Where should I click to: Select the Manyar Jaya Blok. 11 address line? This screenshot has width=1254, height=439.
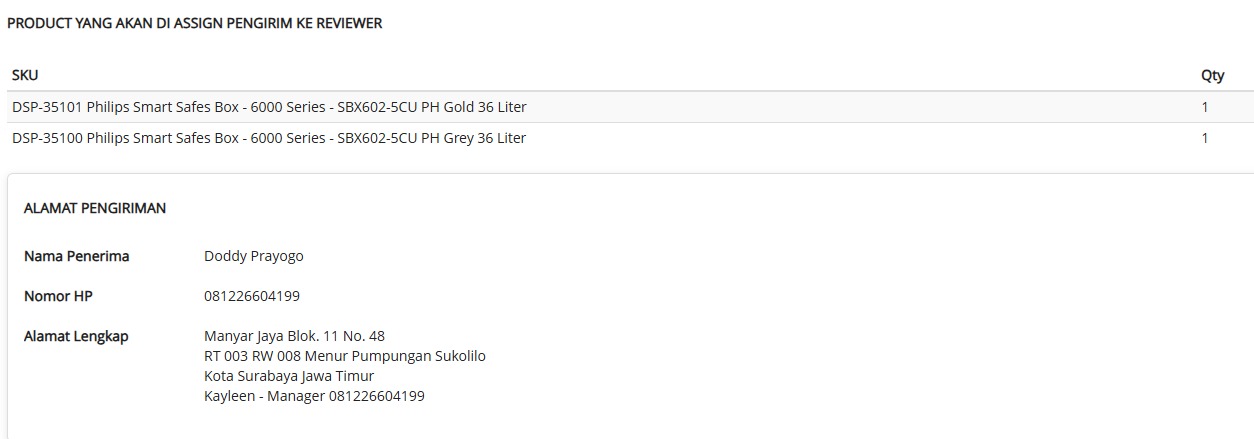point(294,336)
